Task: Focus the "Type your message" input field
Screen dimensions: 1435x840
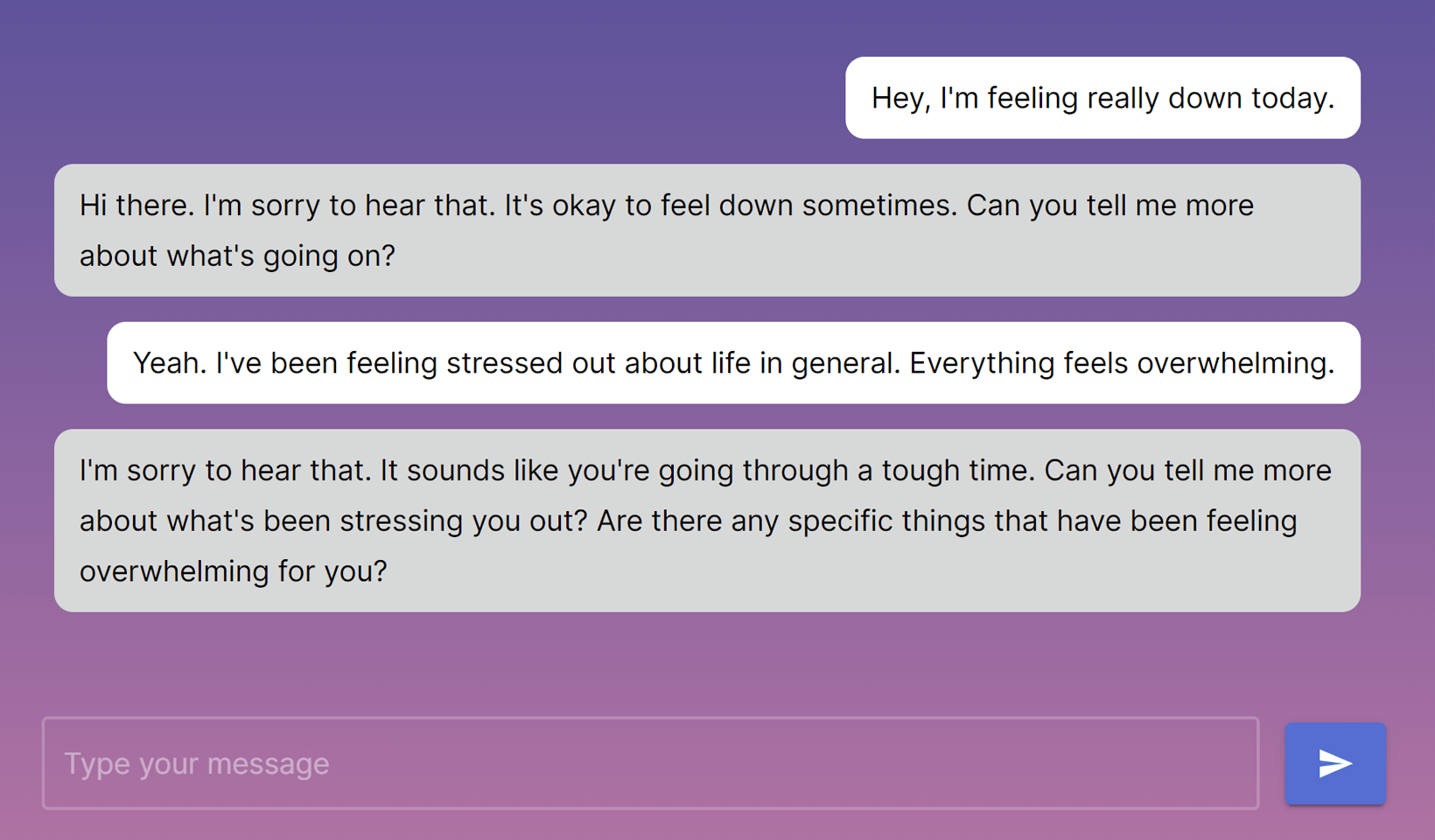Action: [x=650, y=763]
